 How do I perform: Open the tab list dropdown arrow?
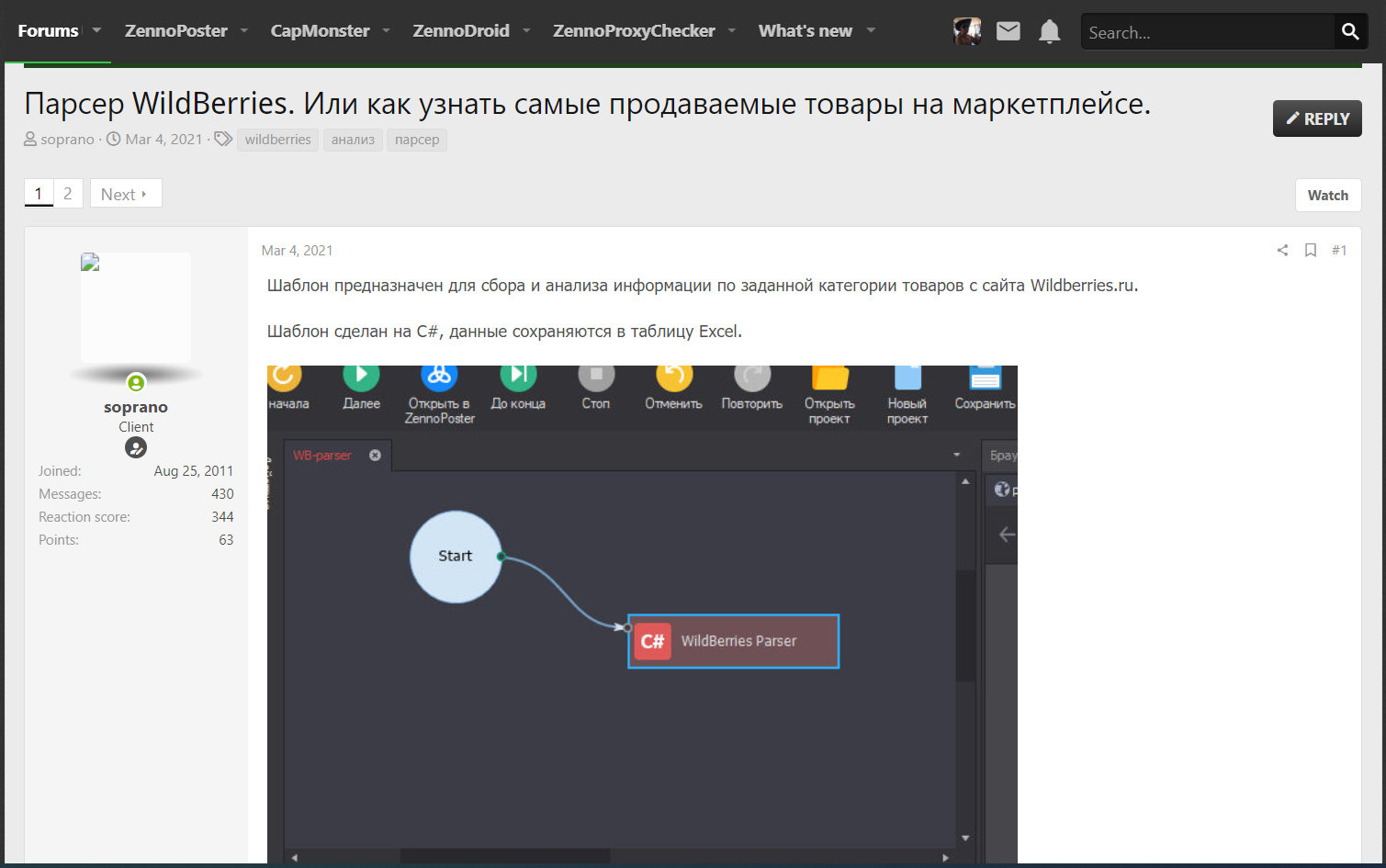click(x=957, y=455)
